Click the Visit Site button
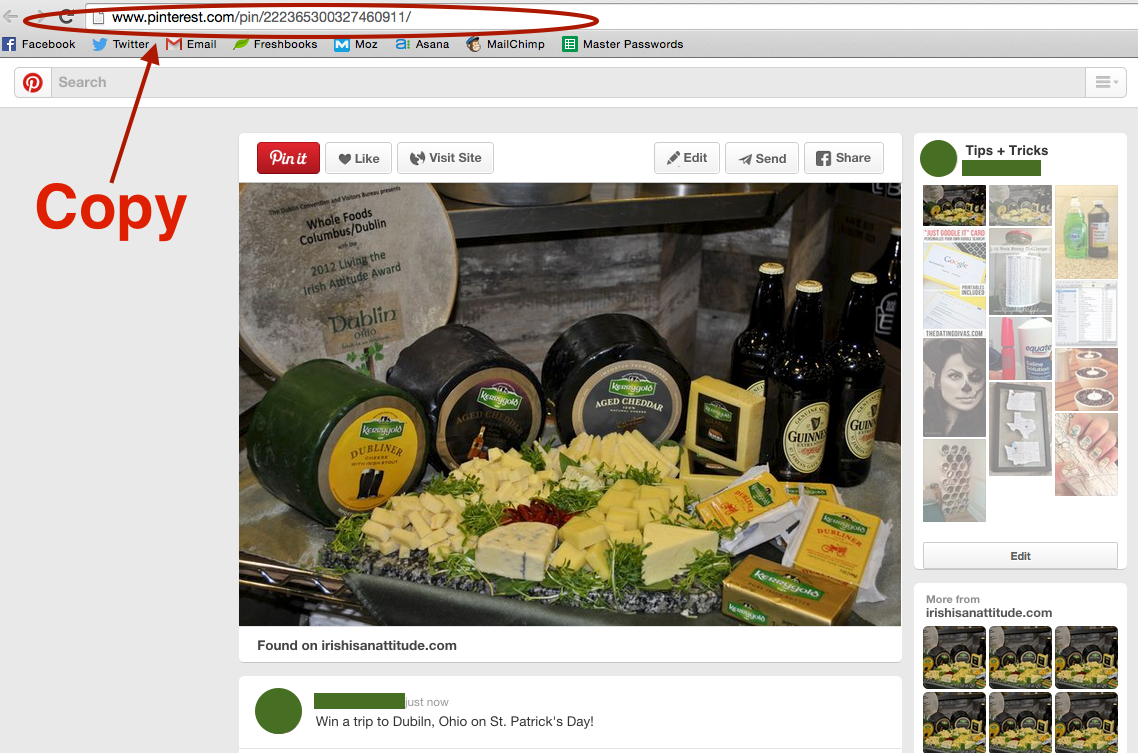 point(446,158)
